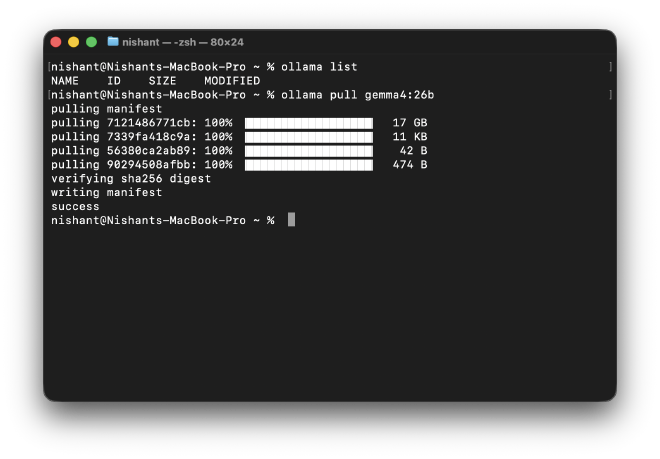Click the layer hash 56380ca2ab89
Image resolution: width=660 pixels, height=459 pixels.
point(148,151)
